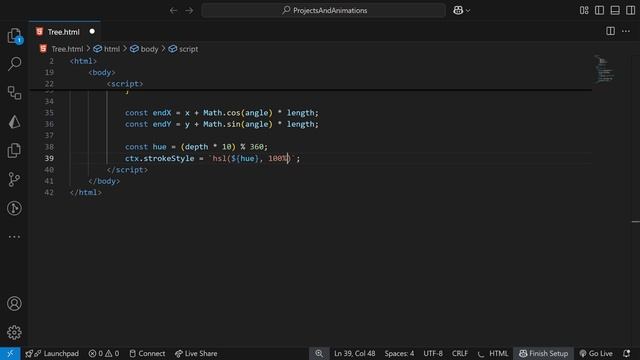This screenshot has width=640, height=360.
Task: Show errors and warnings count
Action: pos(104,353)
